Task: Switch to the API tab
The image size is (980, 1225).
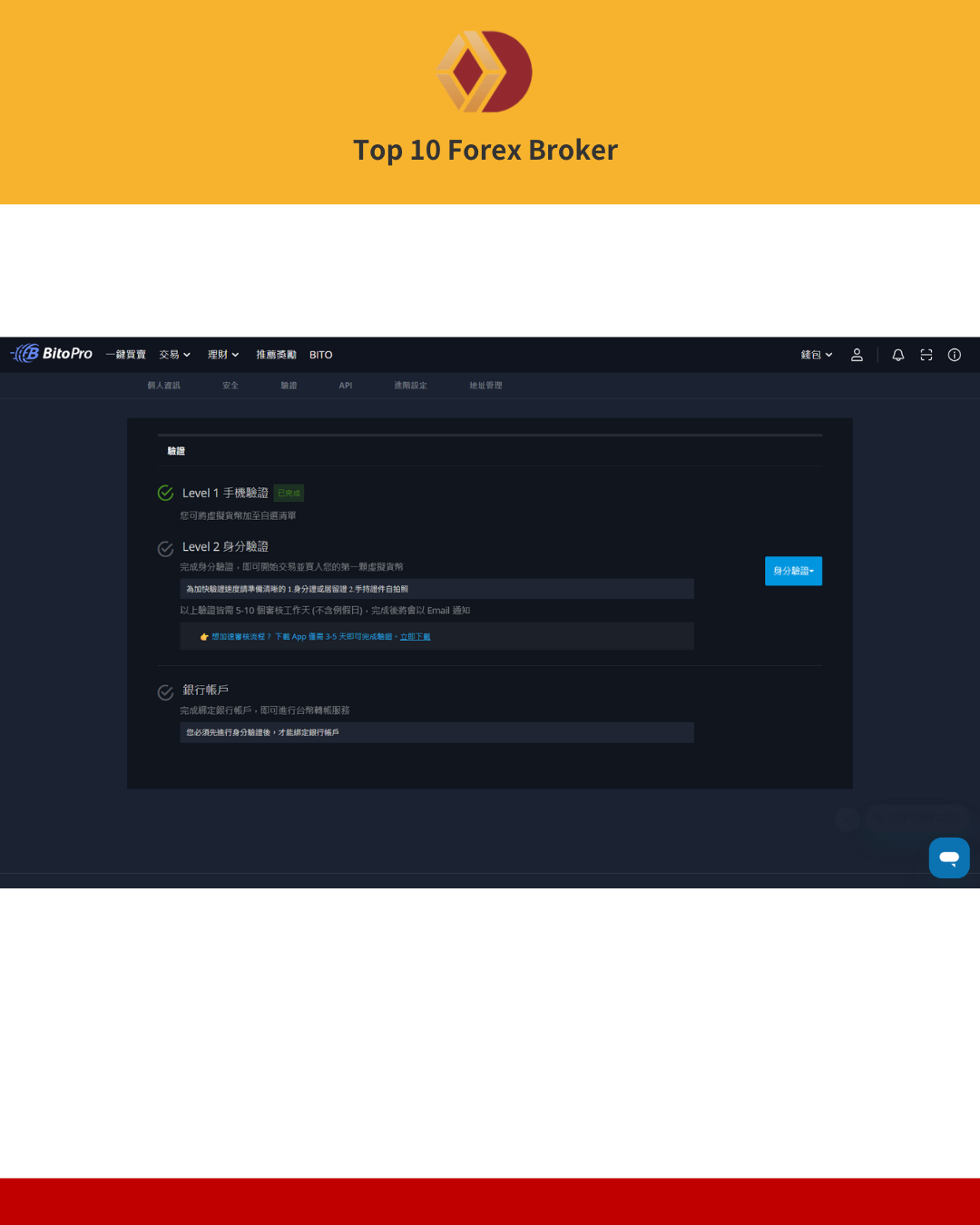Action: coord(345,386)
